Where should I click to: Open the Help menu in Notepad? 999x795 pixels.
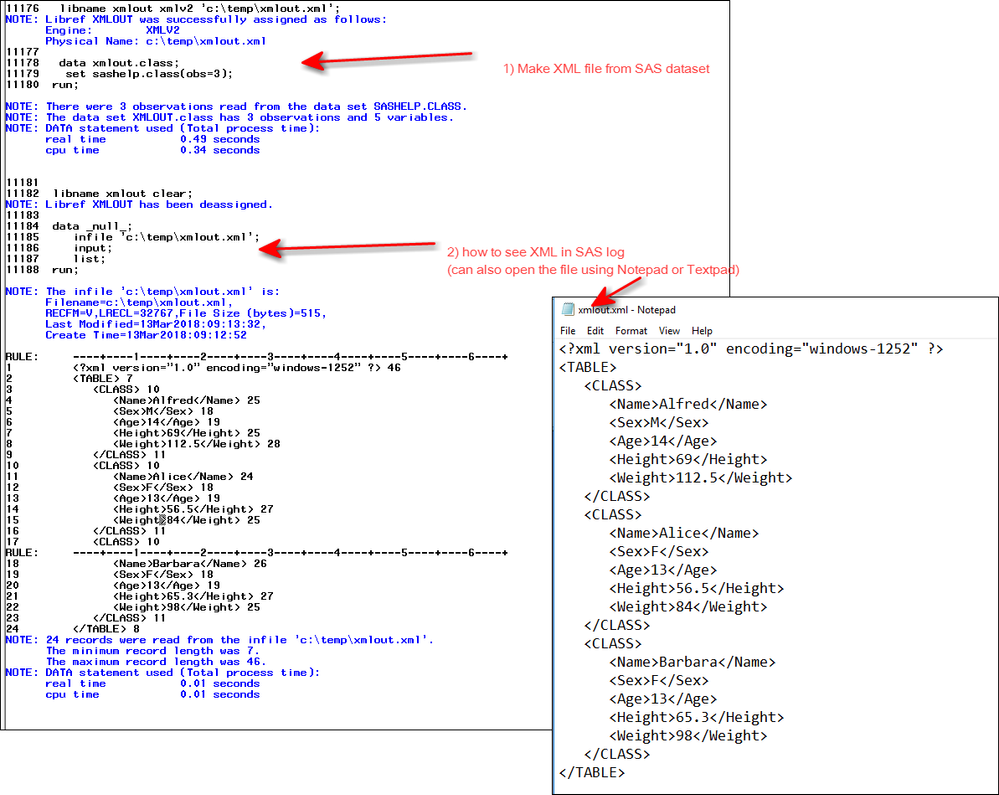pyautogui.click(x=701, y=331)
